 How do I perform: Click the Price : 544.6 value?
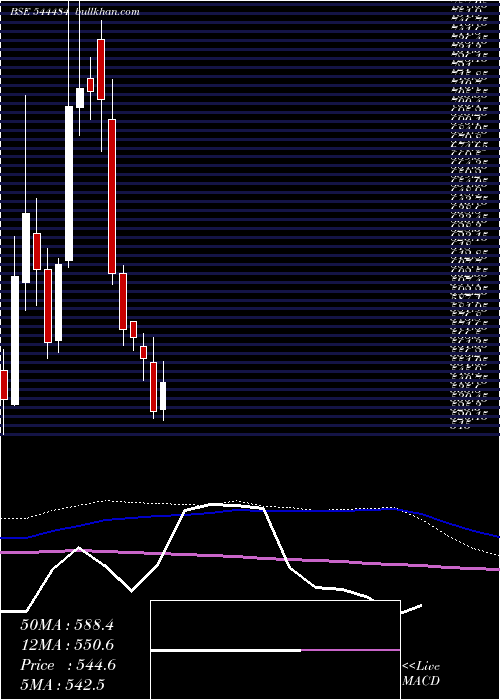click(68, 665)
